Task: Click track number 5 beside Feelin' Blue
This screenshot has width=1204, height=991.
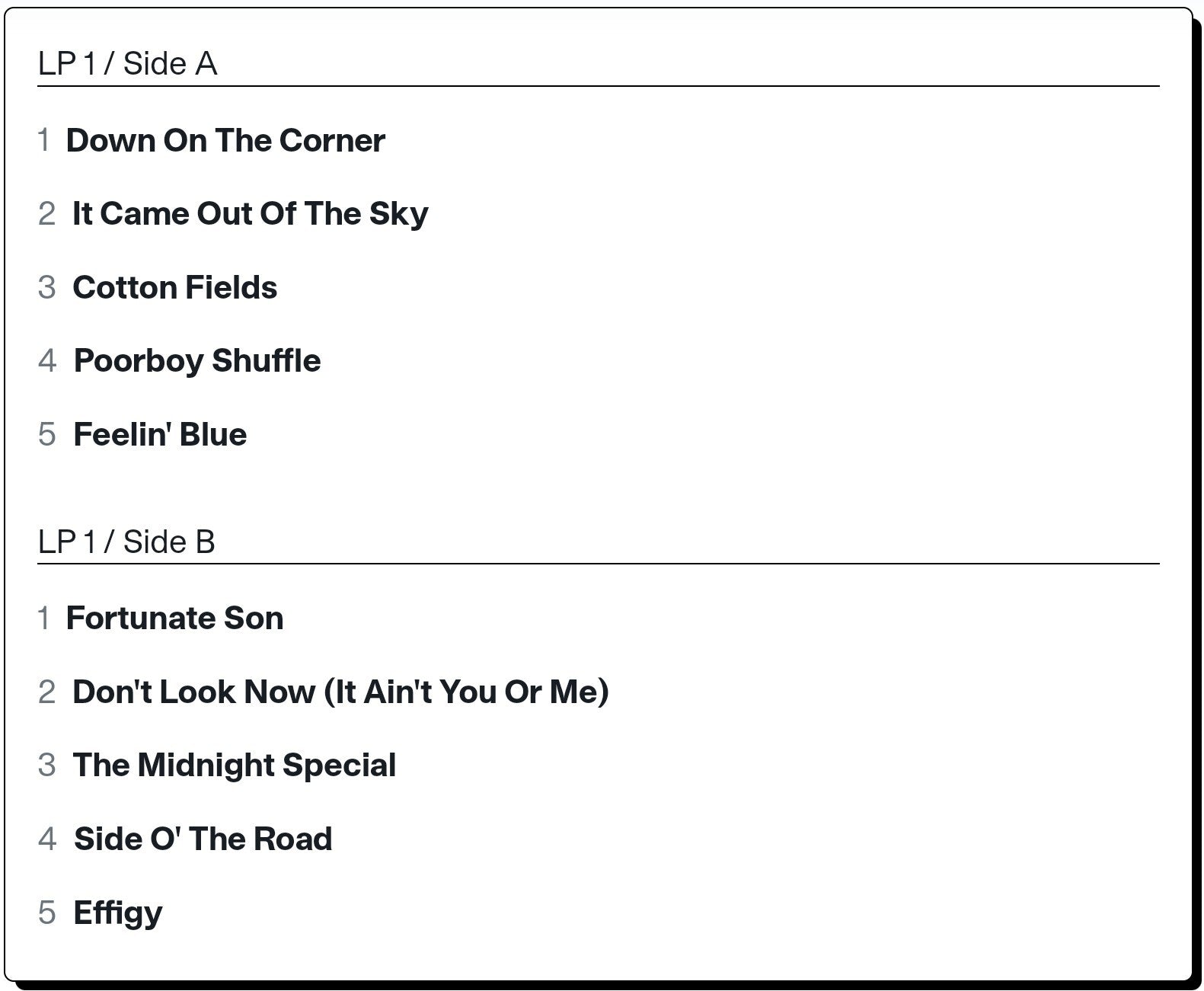Action: (x=46, y=435)
